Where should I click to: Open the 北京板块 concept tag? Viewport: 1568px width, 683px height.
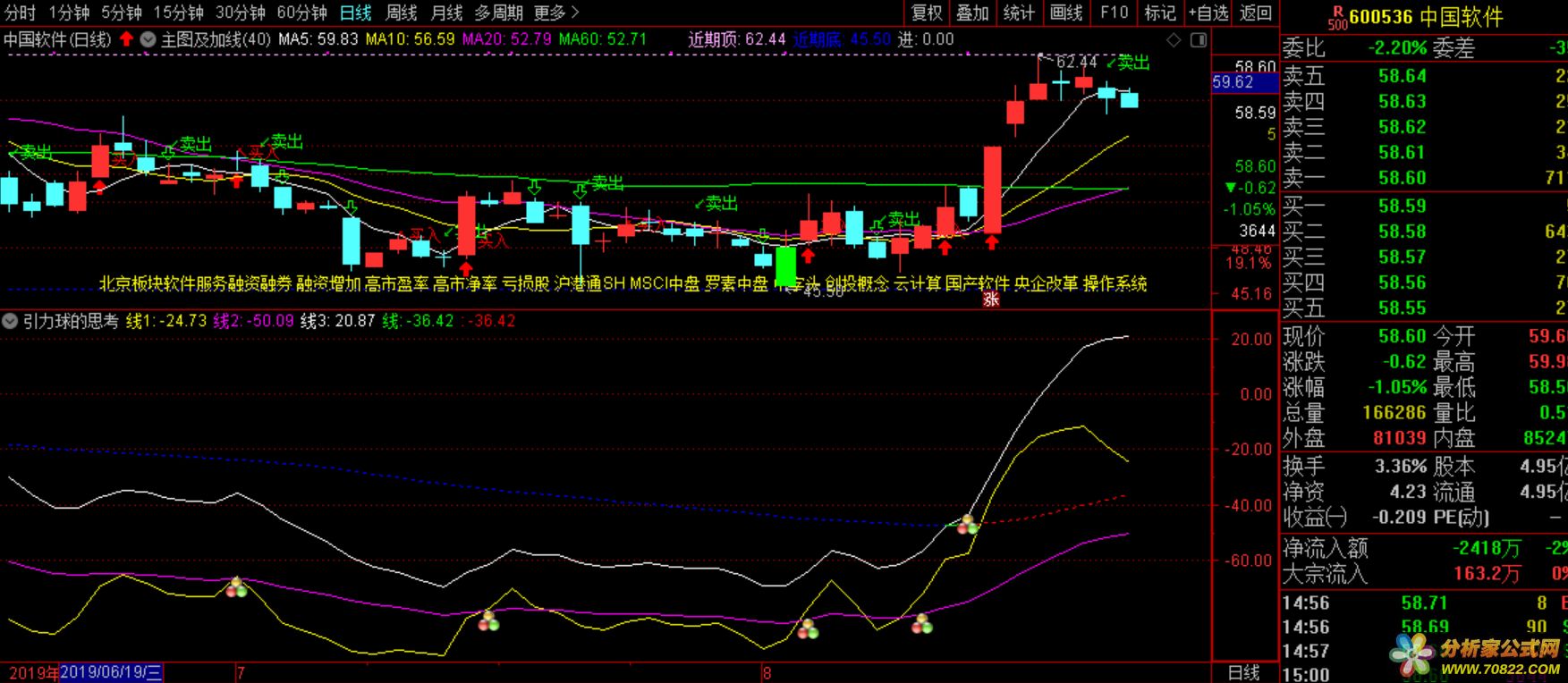[x=130, y=284]
